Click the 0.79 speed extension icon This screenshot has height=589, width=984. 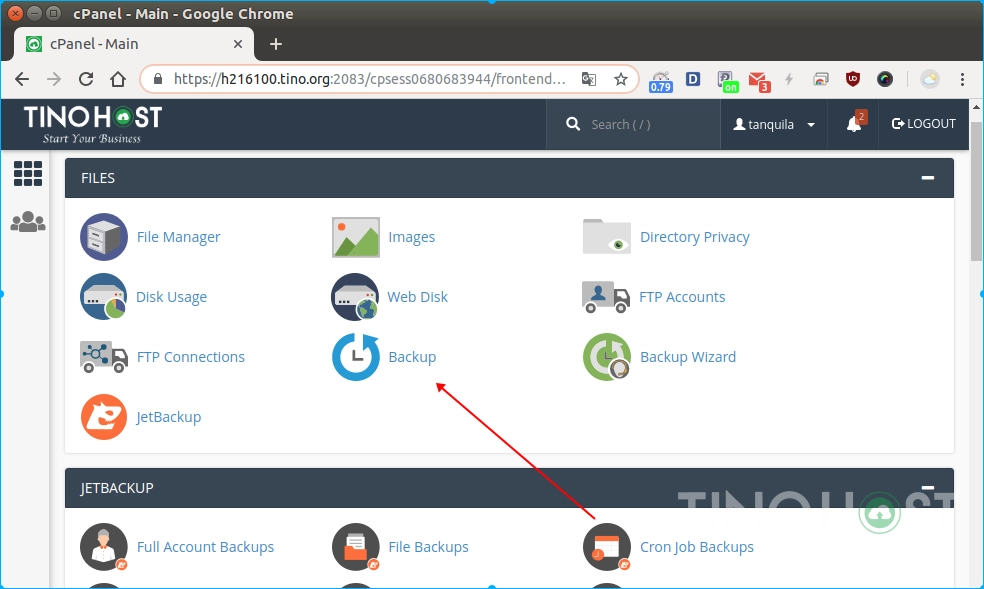click(x=661, y=82)
